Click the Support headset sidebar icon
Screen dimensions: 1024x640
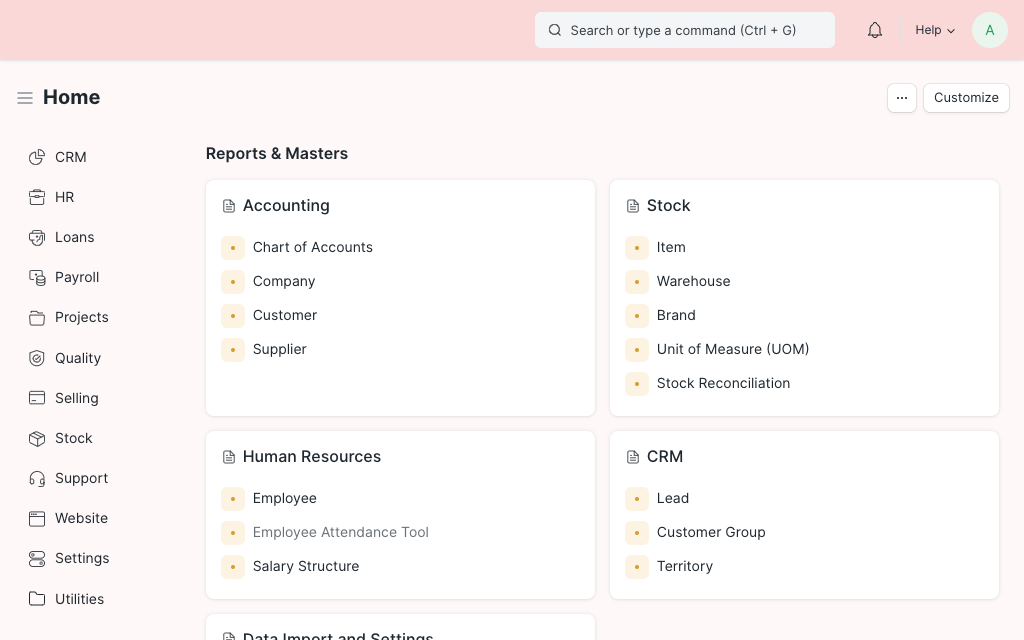[37, 479]
